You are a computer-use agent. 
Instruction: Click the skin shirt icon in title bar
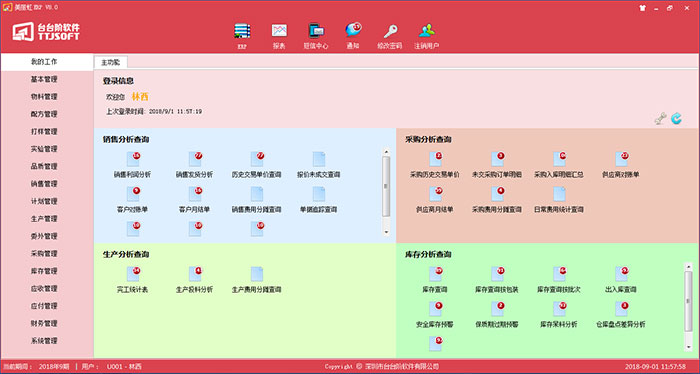pyautogui.click(x=642, y=8)
